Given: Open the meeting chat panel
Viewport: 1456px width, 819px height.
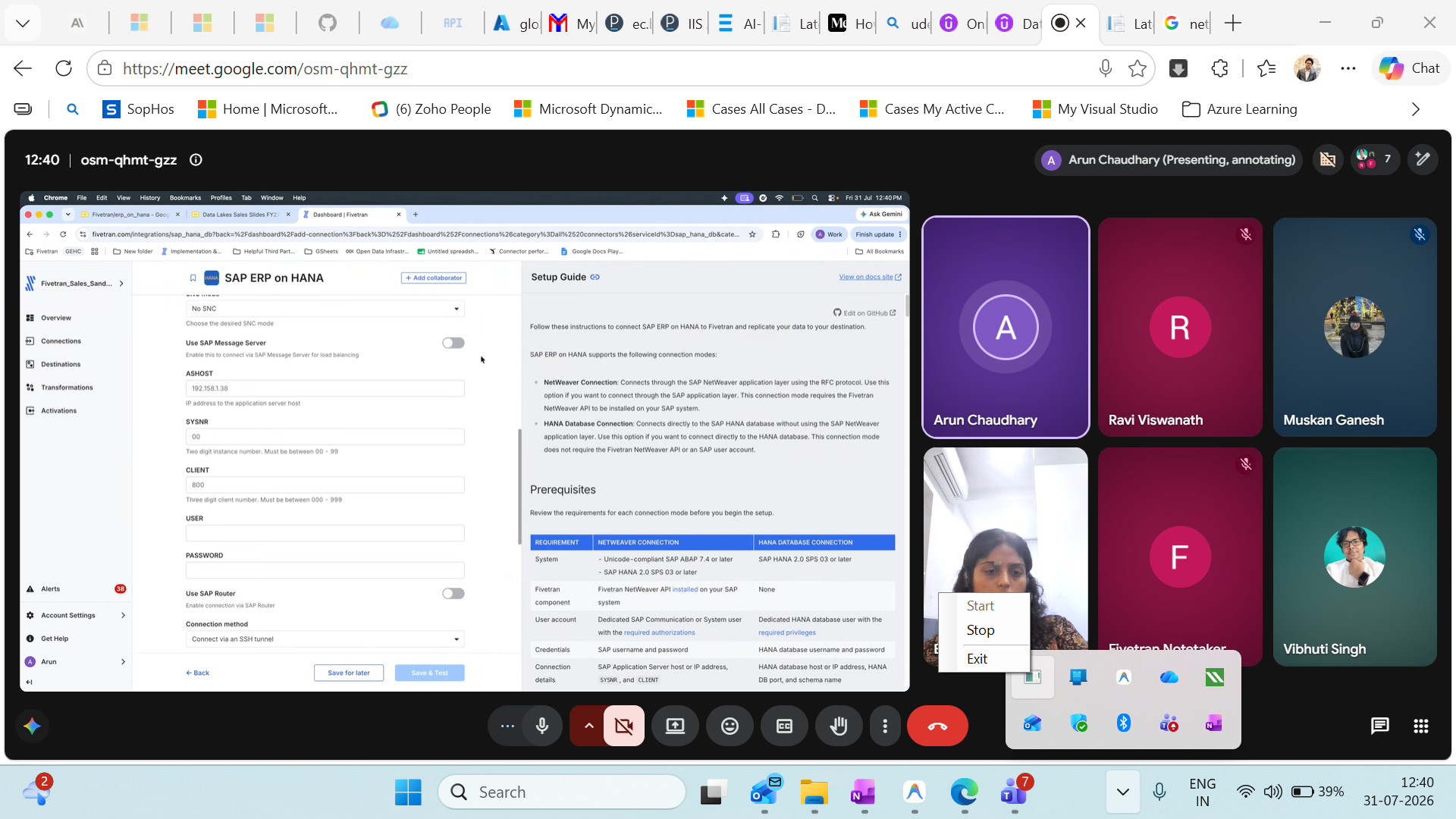Looking at the screenshot, I should [1380, 726].
